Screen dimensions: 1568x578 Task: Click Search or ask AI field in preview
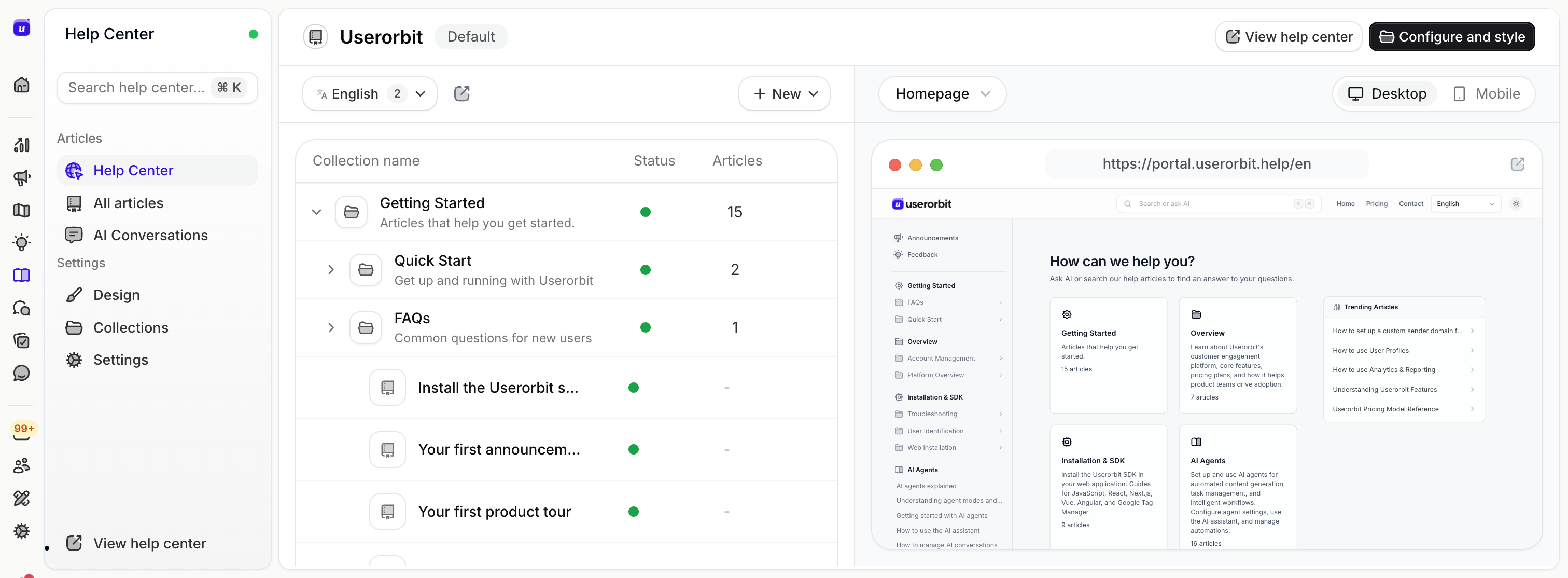click(x=1219, y=204)
